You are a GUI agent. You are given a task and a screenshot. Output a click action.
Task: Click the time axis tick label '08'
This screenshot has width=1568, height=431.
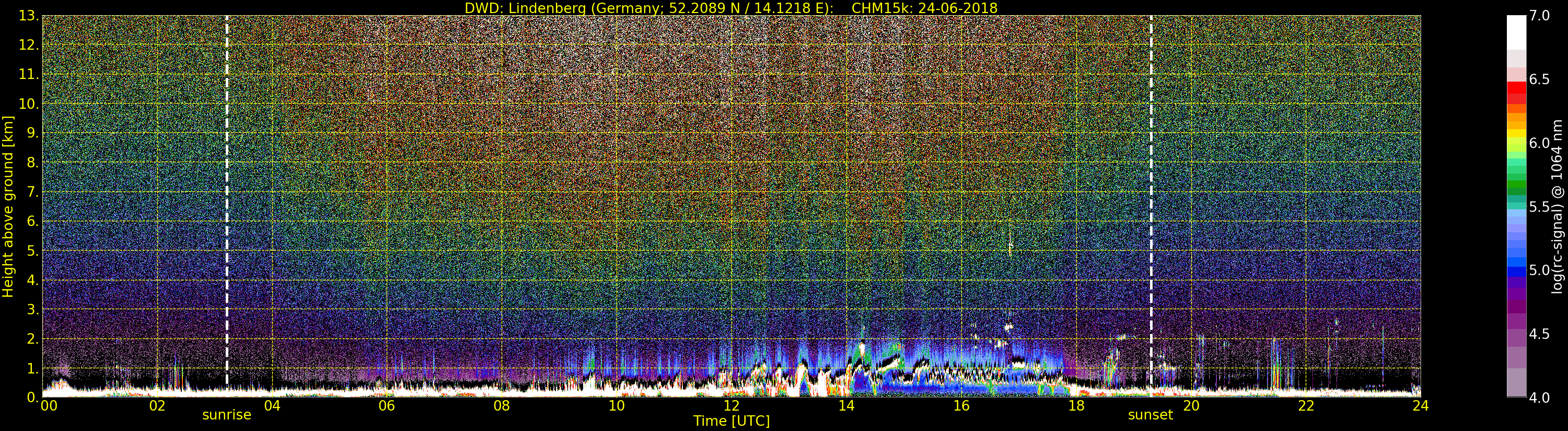pyautogui.click(x=502, y=405)
